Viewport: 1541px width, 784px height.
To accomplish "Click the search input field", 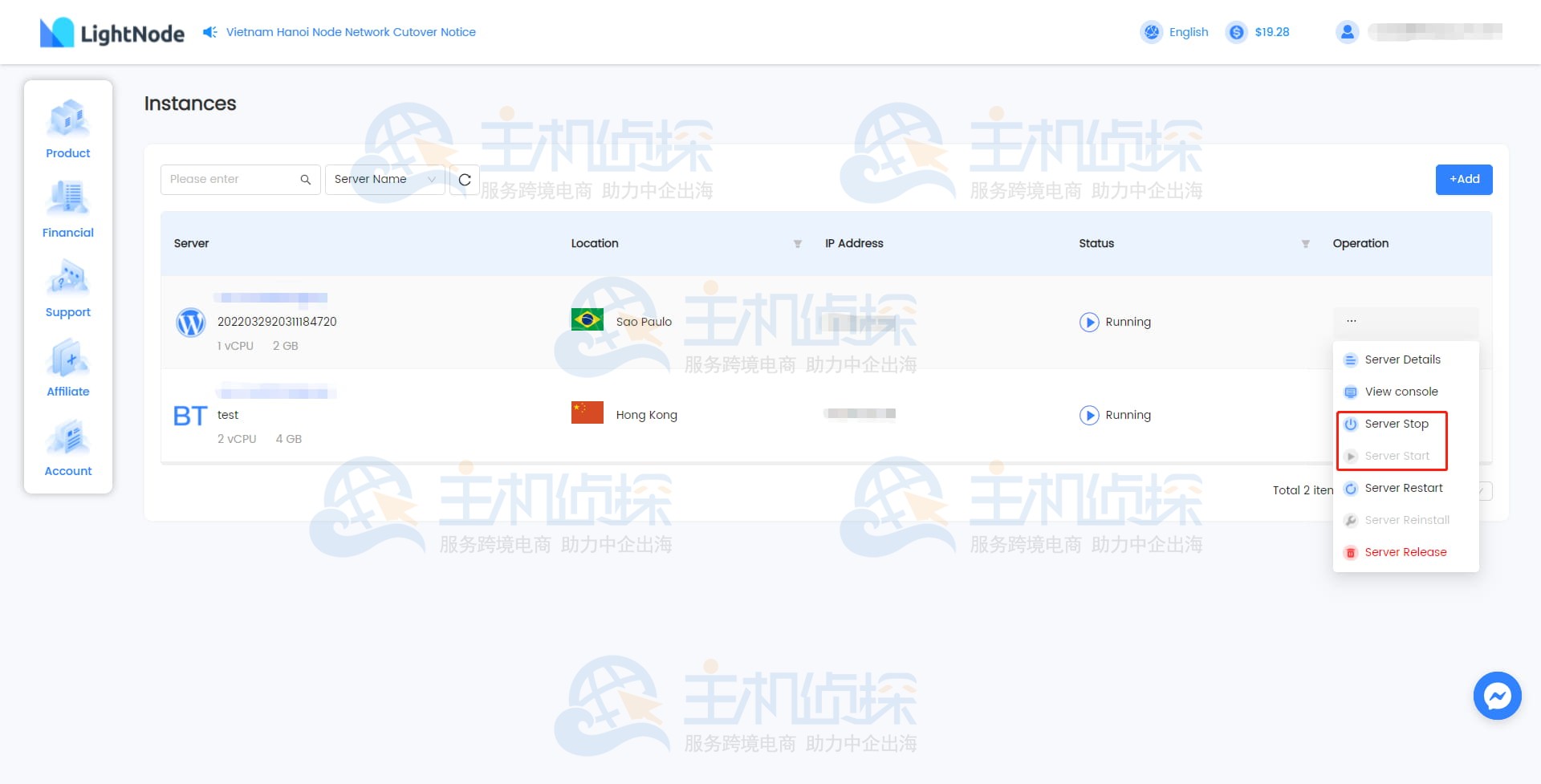I will [233, 179].
